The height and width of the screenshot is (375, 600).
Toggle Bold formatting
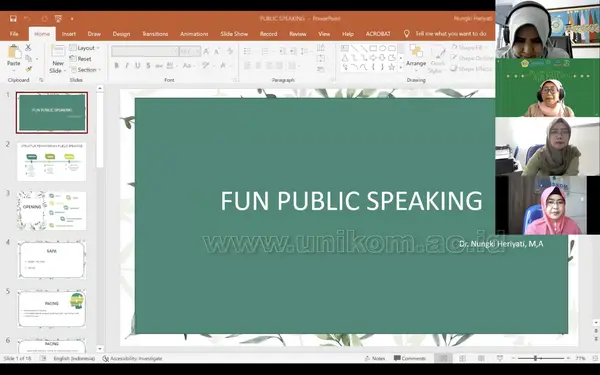click(x=116, y=66)
